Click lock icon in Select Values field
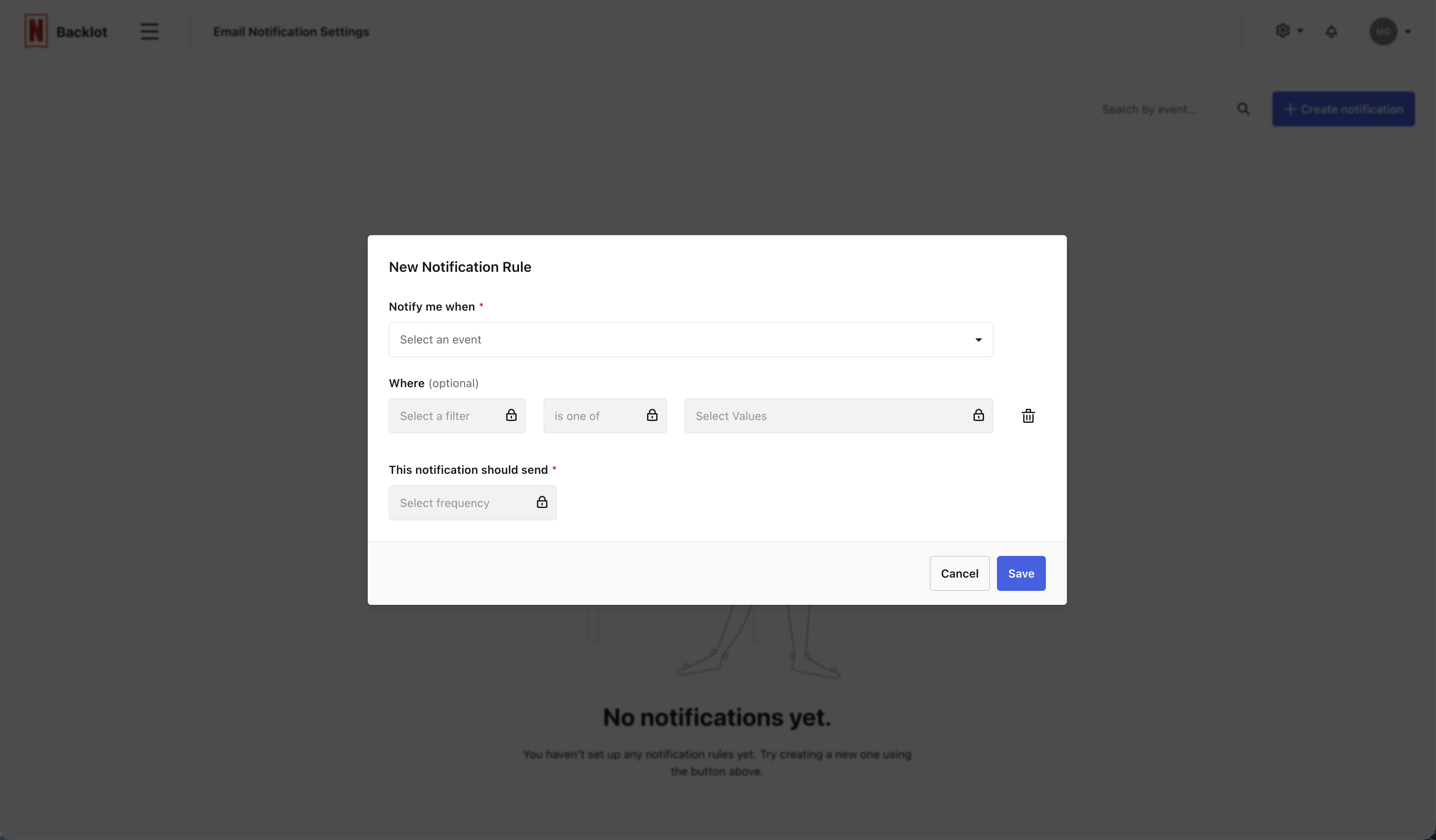 (978, 415)
